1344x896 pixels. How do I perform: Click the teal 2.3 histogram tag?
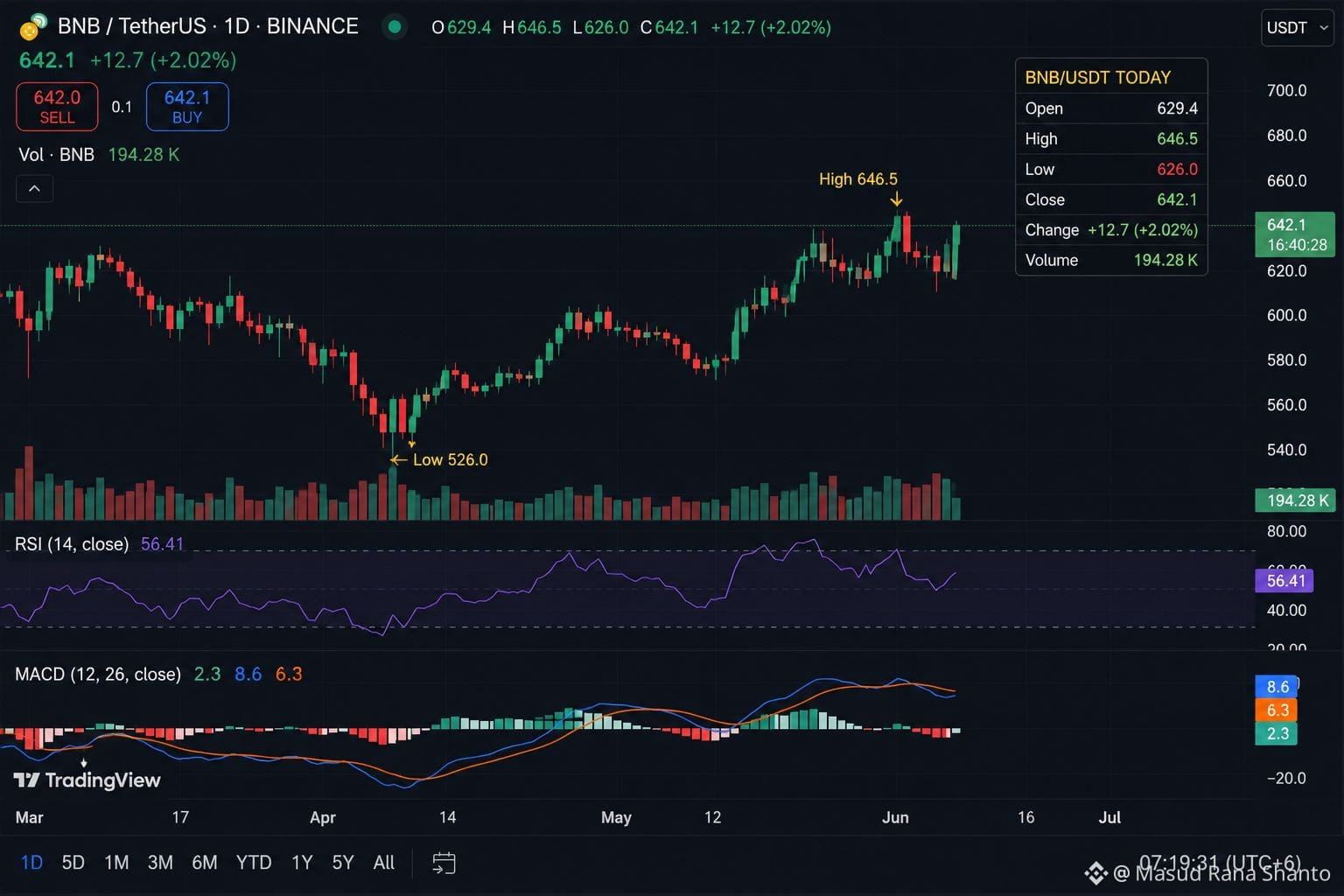coord(1276,733)
